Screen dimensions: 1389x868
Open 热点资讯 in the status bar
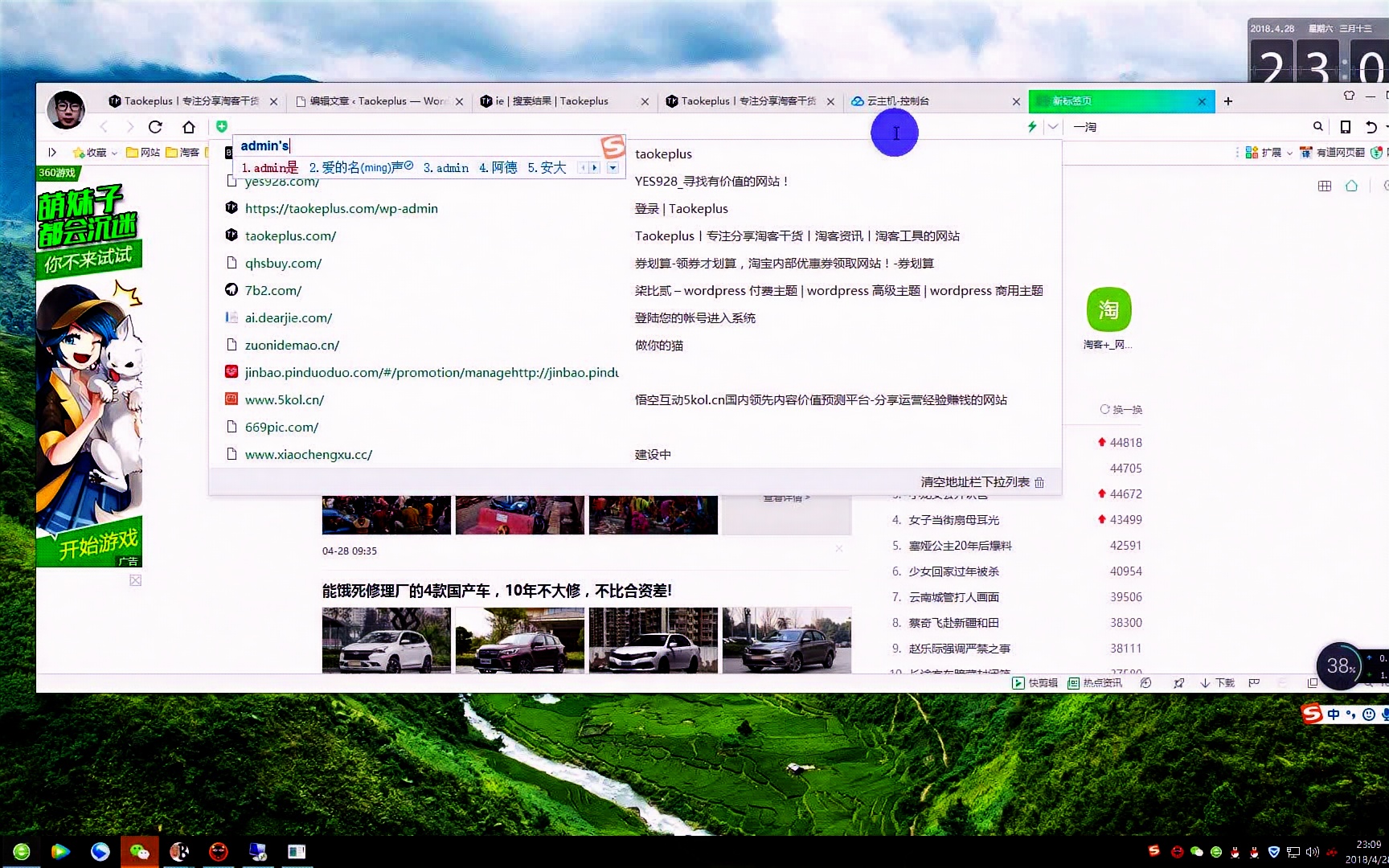(x=1095, y=683)
